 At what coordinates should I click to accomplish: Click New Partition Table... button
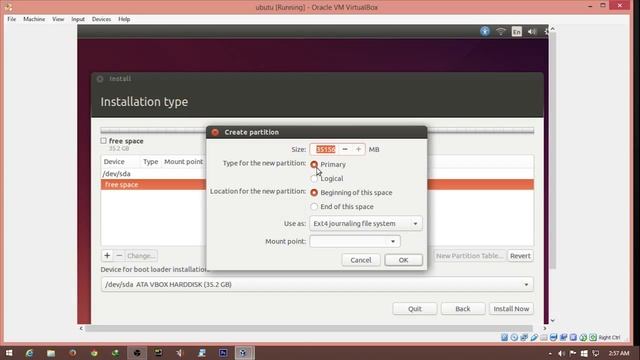[469, 256]
